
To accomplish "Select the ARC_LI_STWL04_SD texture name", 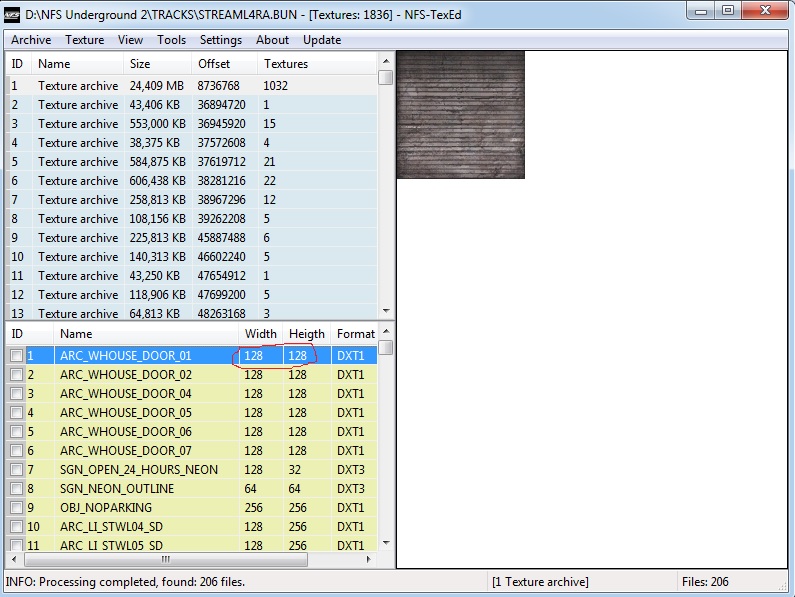I will coord(111,527).
